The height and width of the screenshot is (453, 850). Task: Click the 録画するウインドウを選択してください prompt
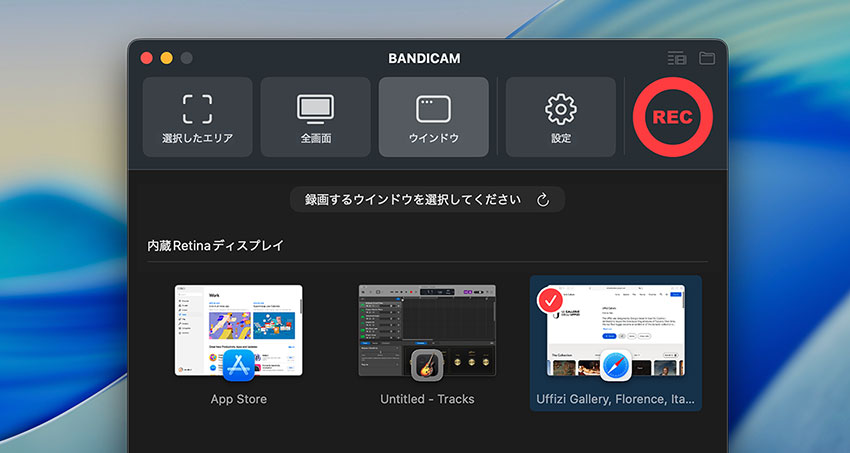click(x=411, y=200)
